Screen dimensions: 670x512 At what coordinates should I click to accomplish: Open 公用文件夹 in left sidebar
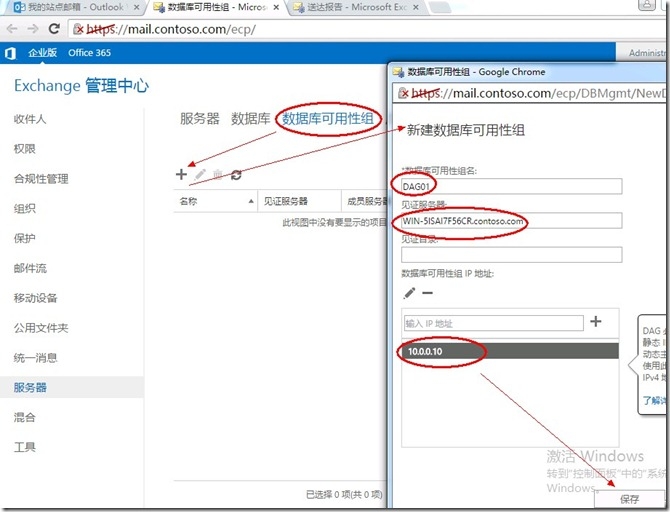point(41,328)
